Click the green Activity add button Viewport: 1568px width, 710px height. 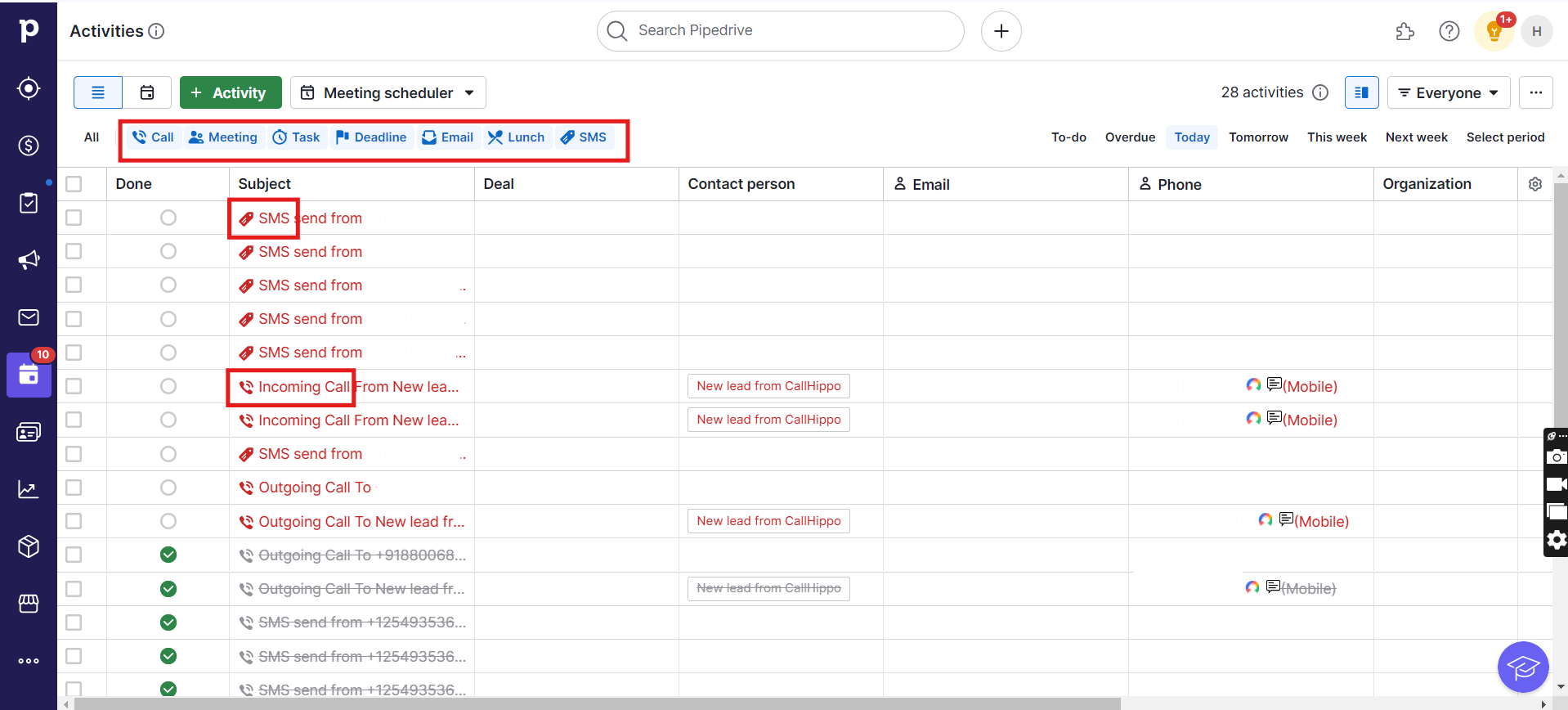[x=231, y=92]
